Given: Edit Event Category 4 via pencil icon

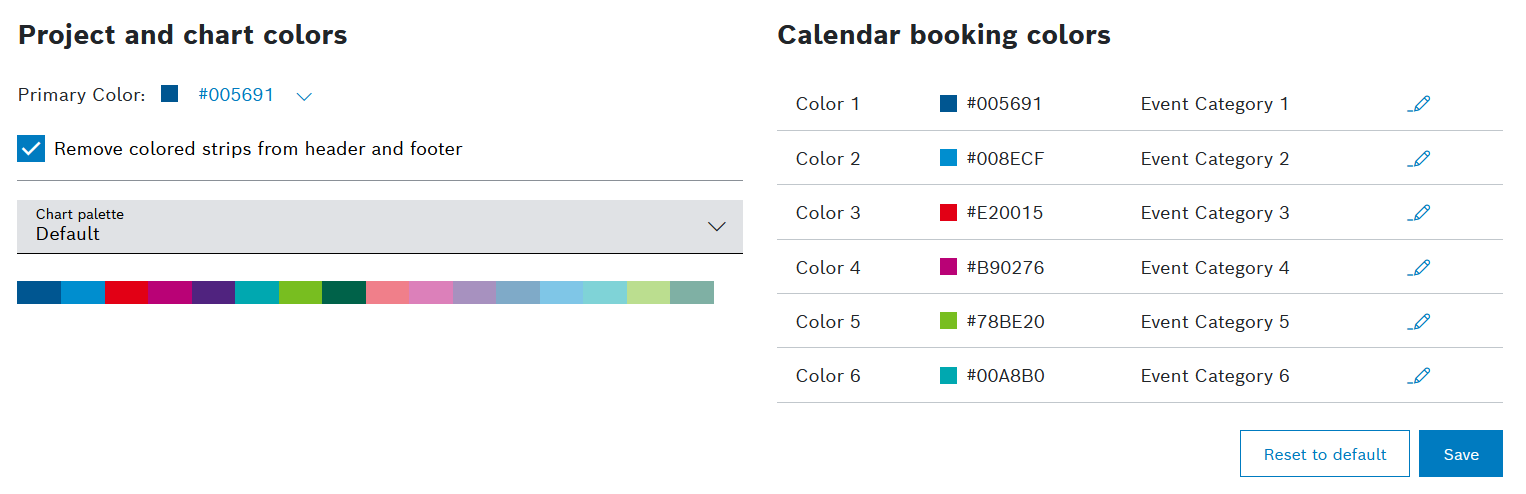Looking at the screenshot, I should [x=1418, y=268].
